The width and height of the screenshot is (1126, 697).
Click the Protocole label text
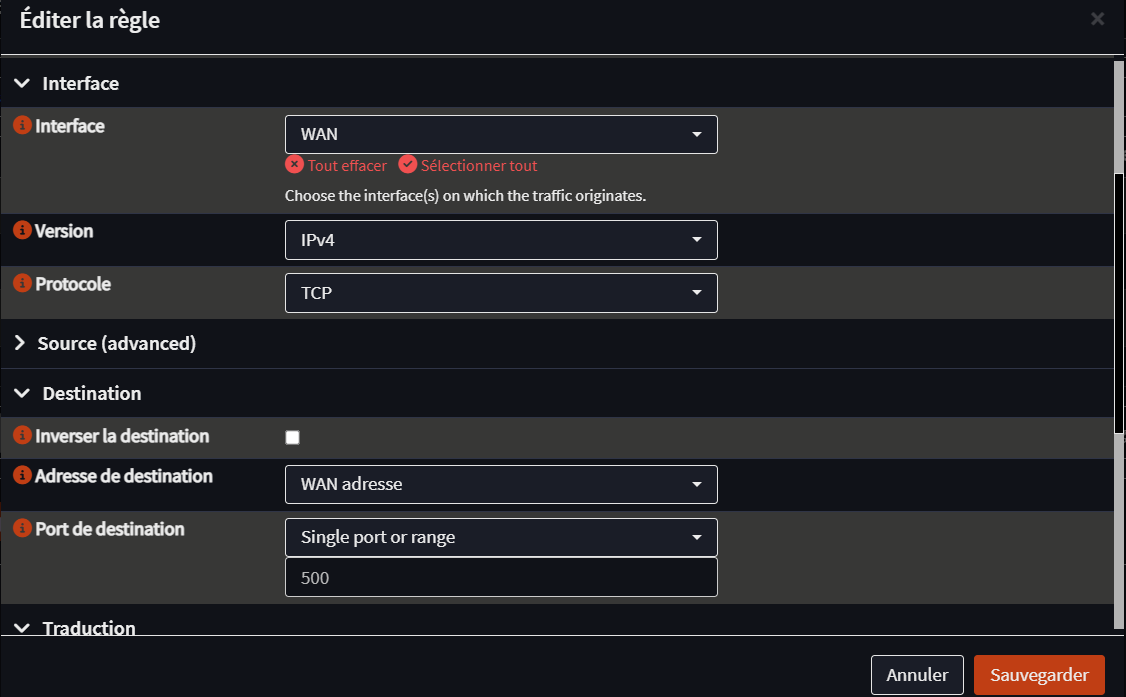[x=73, y=284]
